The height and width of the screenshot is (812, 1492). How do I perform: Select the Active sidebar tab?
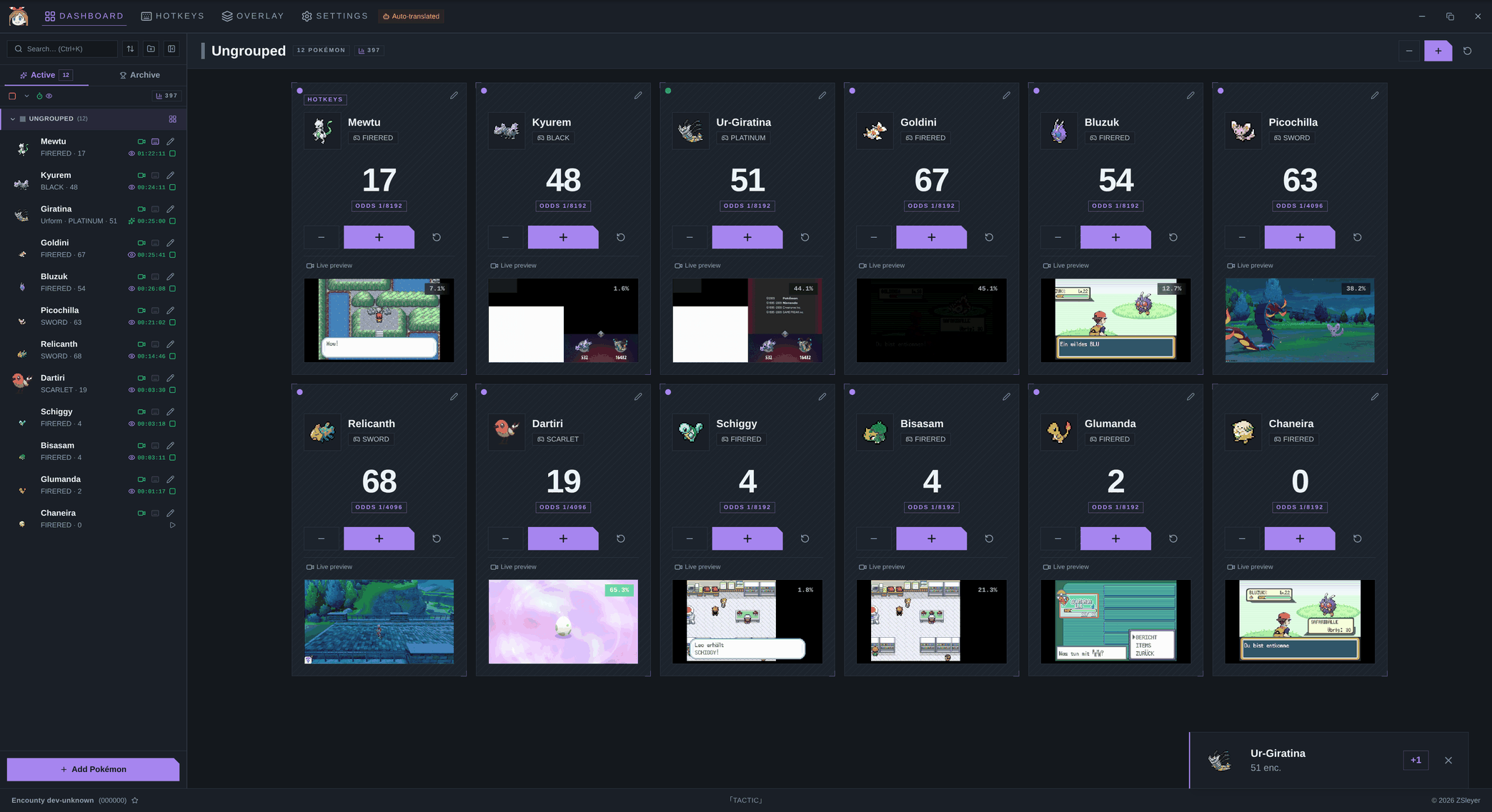46,75
